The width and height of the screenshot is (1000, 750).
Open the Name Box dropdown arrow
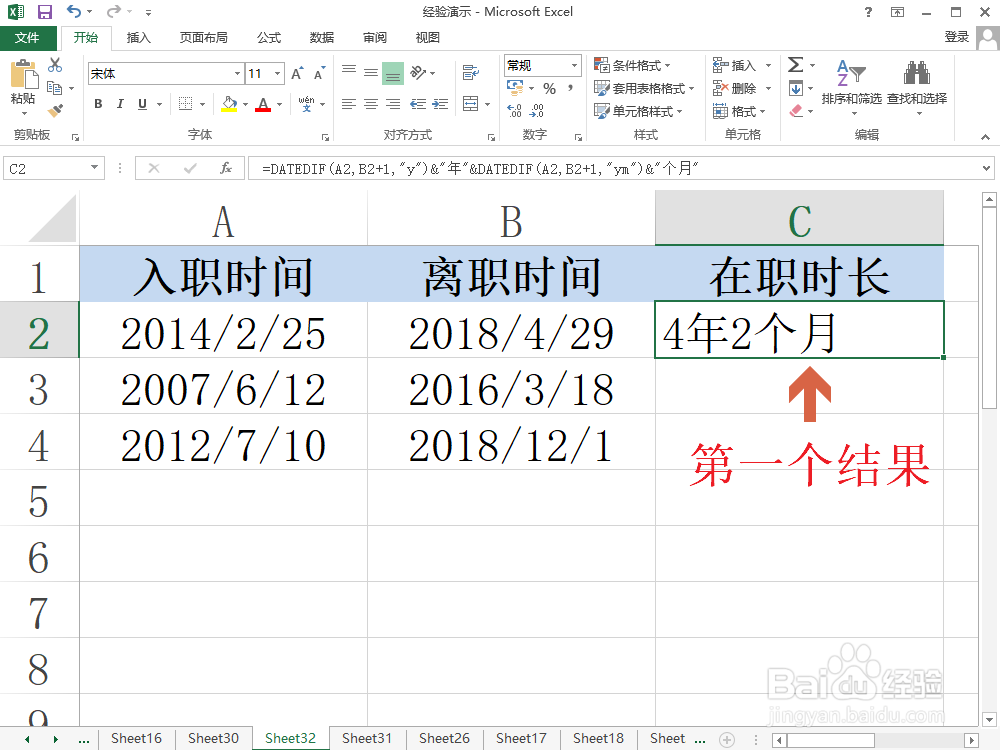94,168
